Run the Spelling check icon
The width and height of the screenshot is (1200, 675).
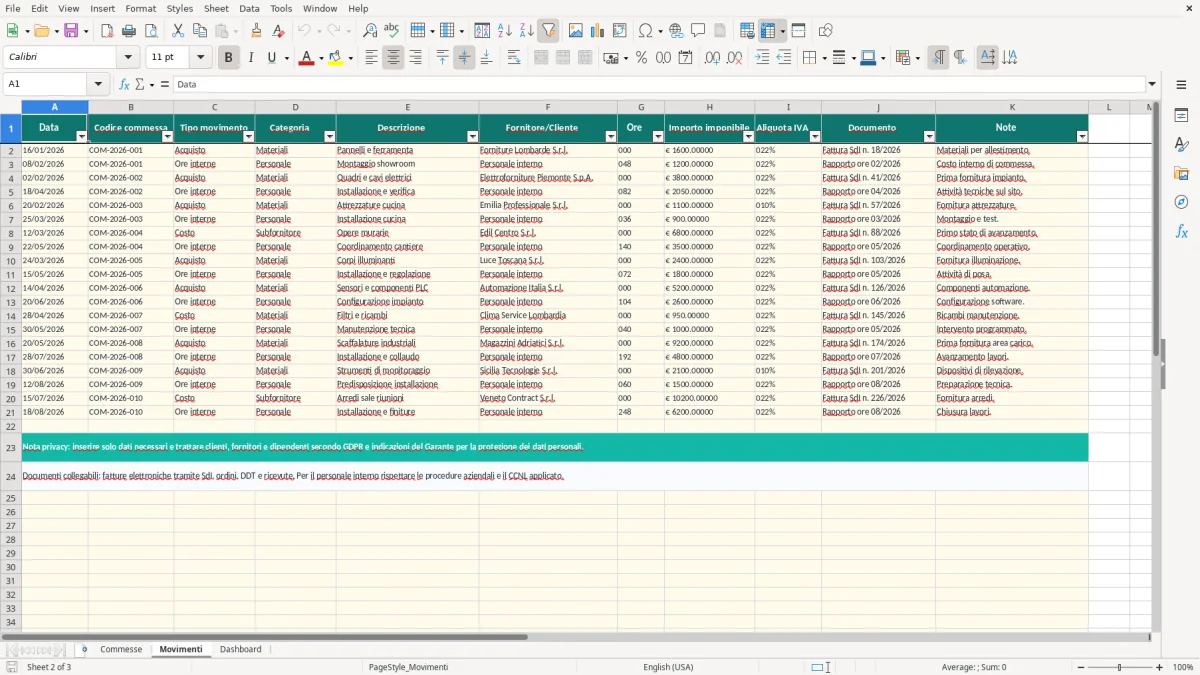pyautogui.click(x=392, y=31)
